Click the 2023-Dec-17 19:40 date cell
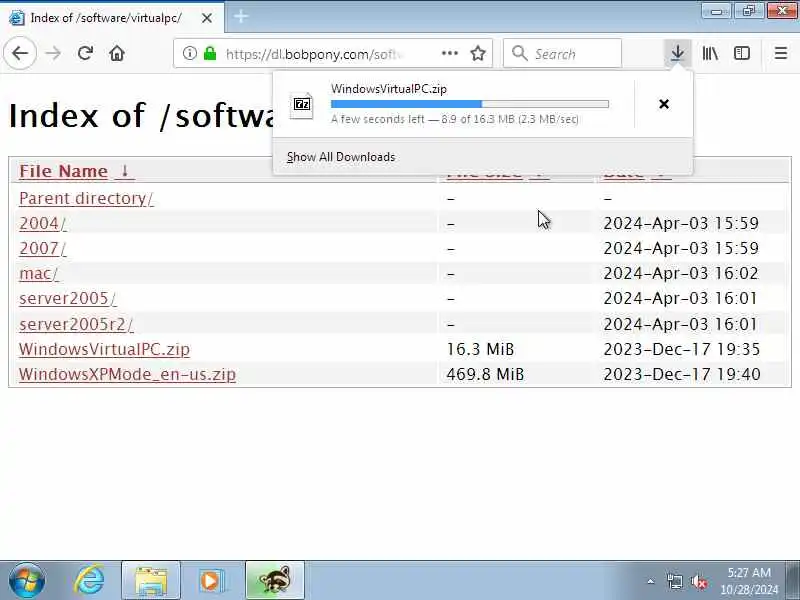The image size is (800, 600). (x=682, y=374)
